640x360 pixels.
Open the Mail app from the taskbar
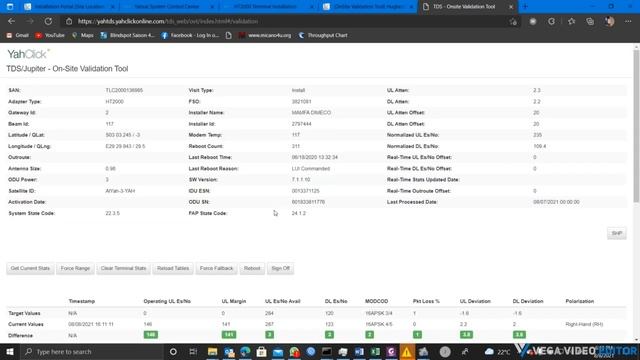pyautogui.click(x=278, y=352)
